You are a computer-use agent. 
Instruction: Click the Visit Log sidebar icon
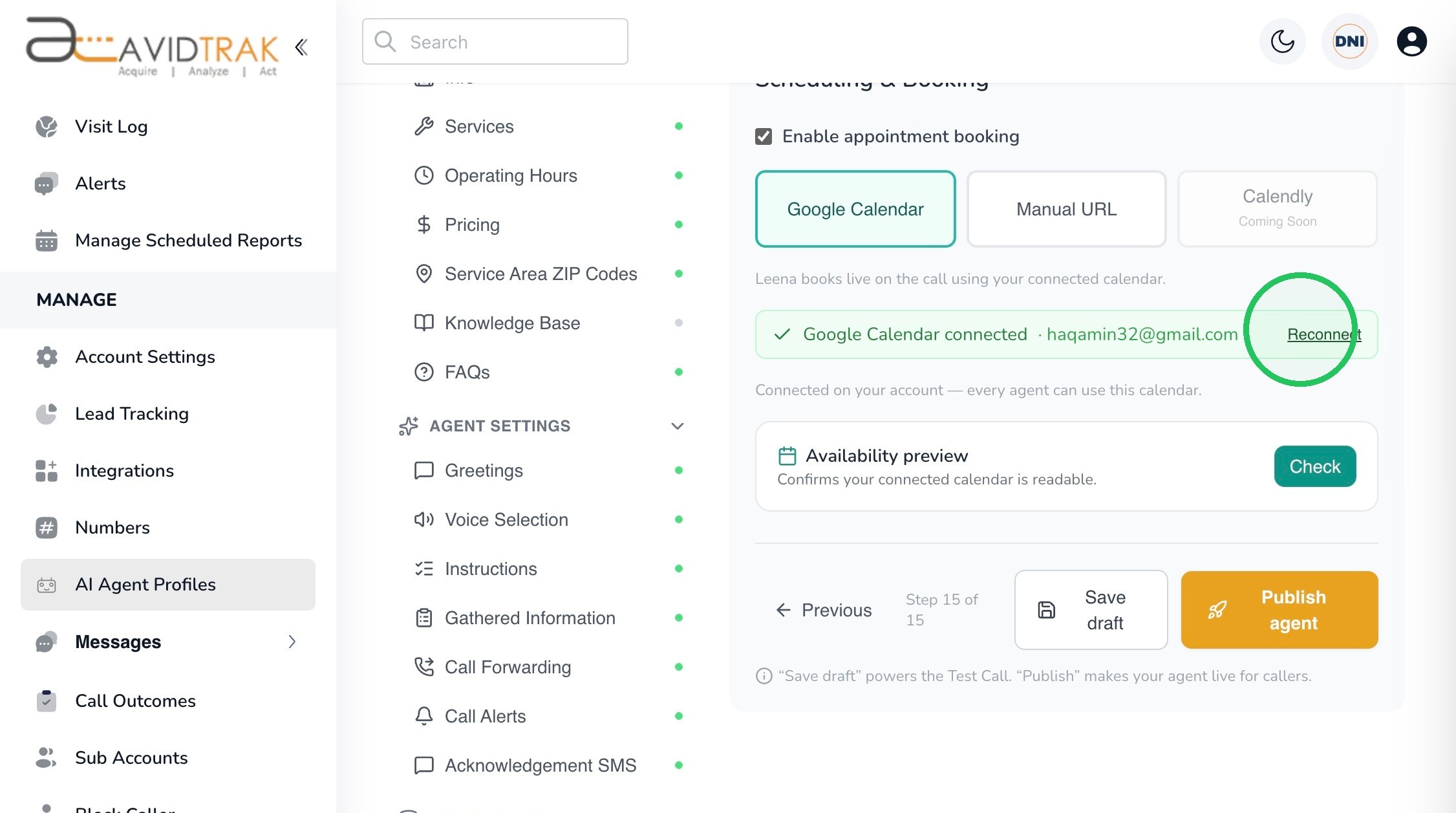tap(47, 127)
